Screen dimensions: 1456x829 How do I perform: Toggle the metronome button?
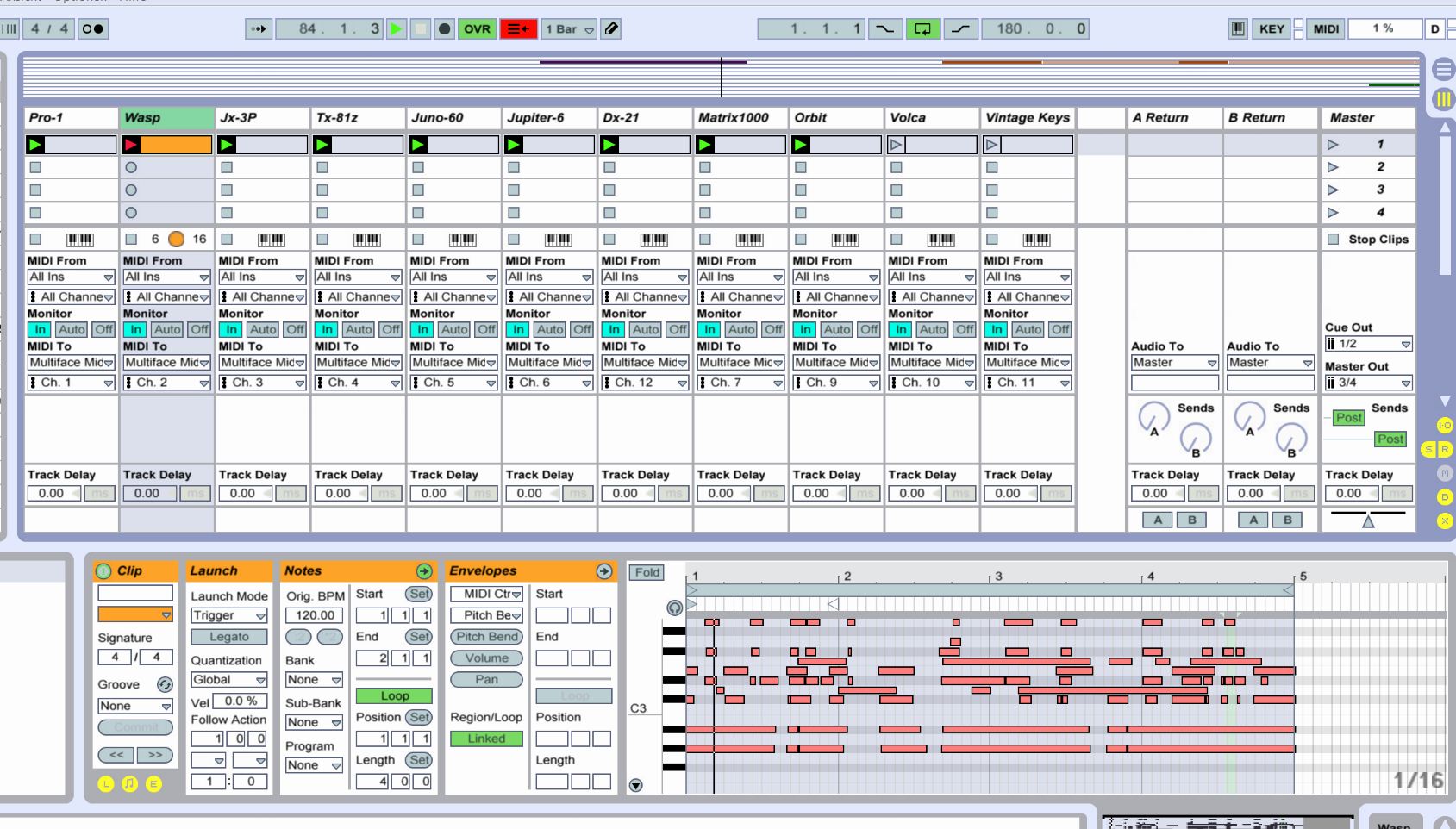click(92, 28)
